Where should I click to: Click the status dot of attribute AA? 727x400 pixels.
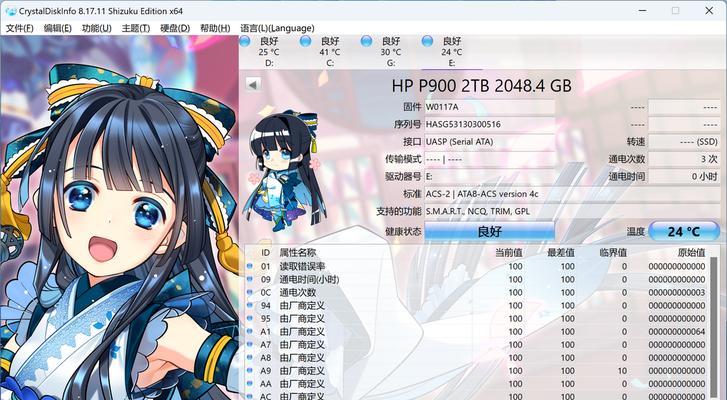[249, 384]
